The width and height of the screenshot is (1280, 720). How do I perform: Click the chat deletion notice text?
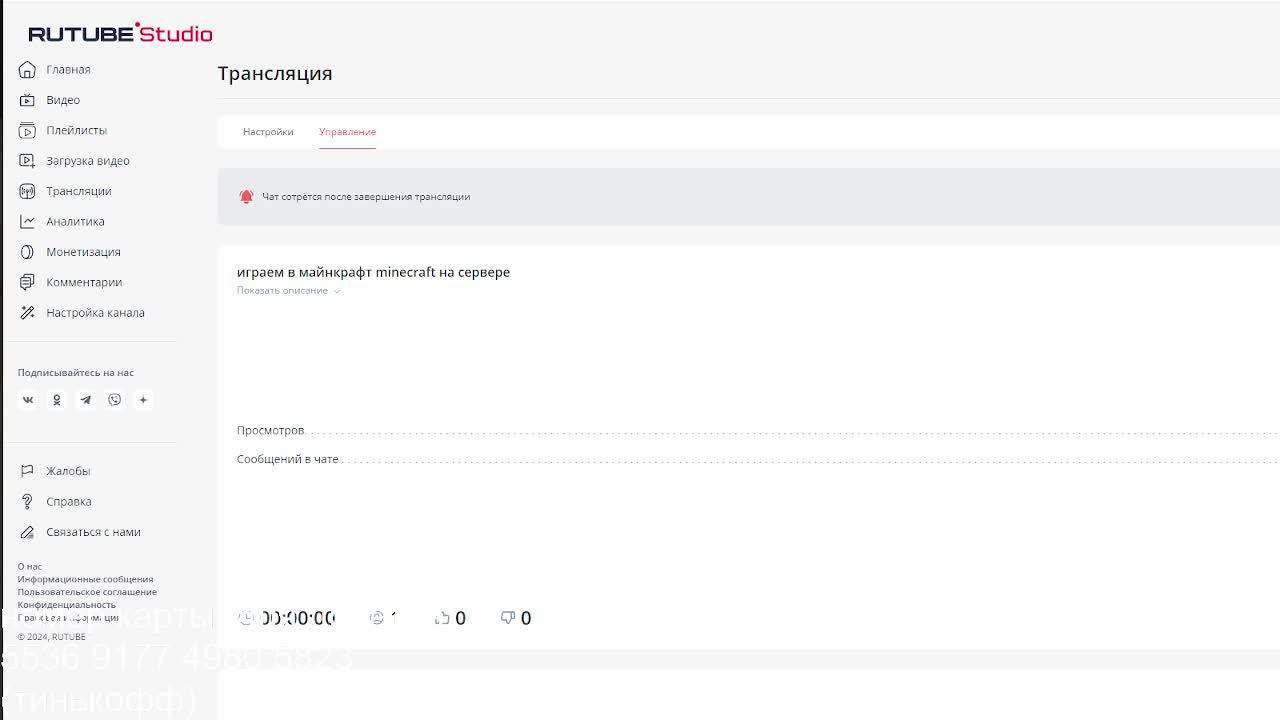[x=366, y=197]
